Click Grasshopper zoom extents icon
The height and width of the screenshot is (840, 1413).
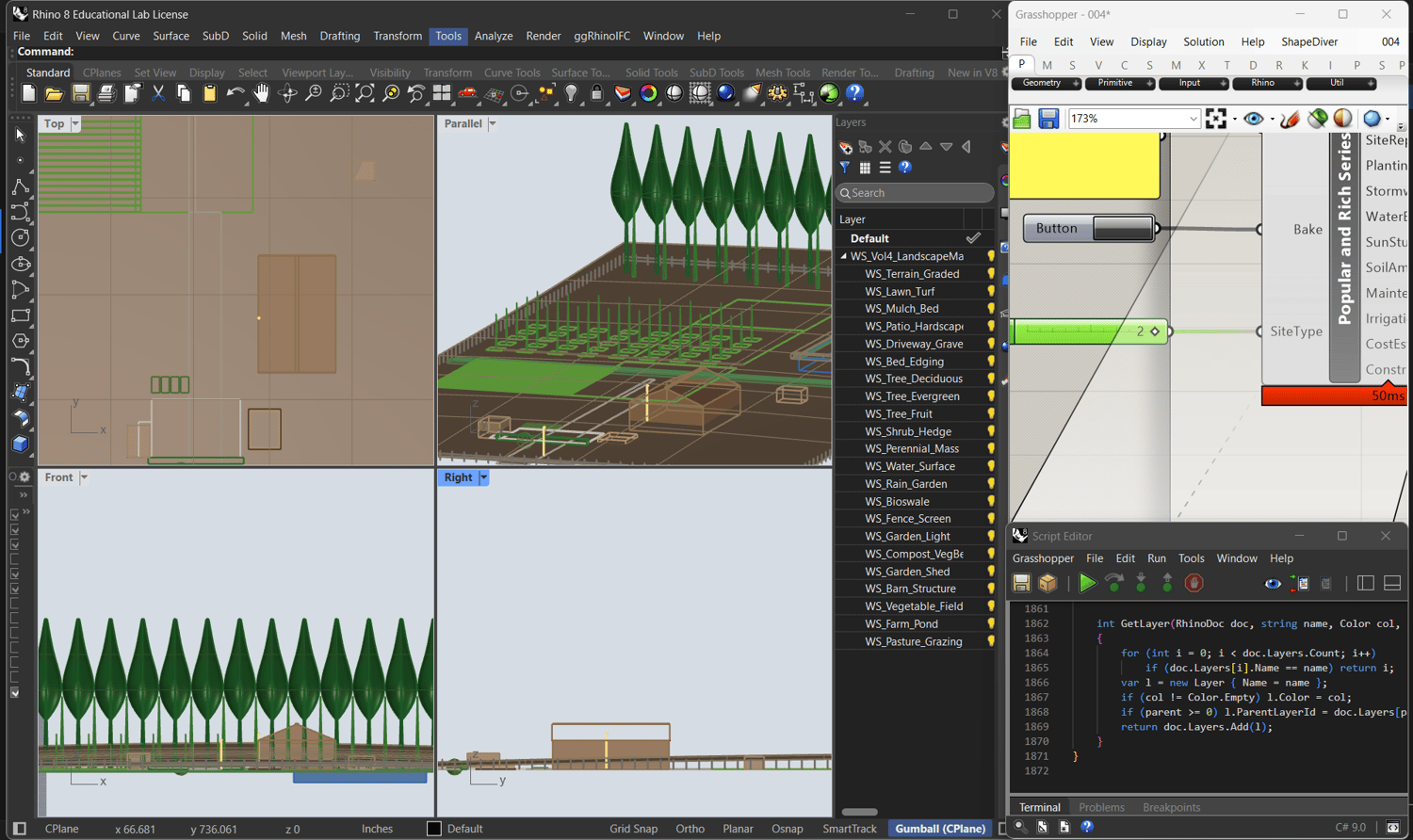click(x=1216, y=119)
